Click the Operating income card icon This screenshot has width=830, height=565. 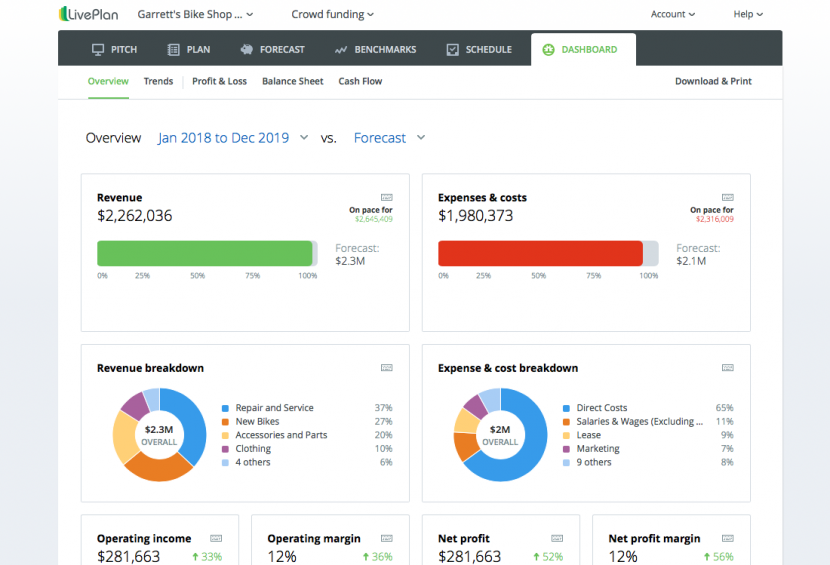coord(216,538)
